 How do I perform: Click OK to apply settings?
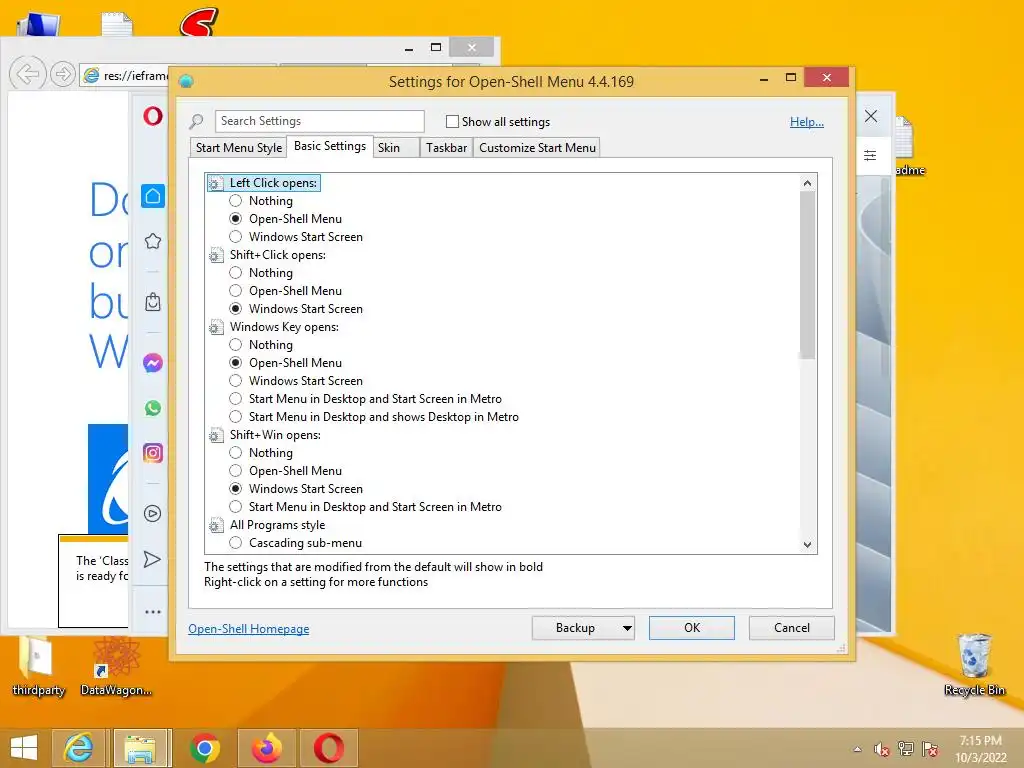pos(692,628)
